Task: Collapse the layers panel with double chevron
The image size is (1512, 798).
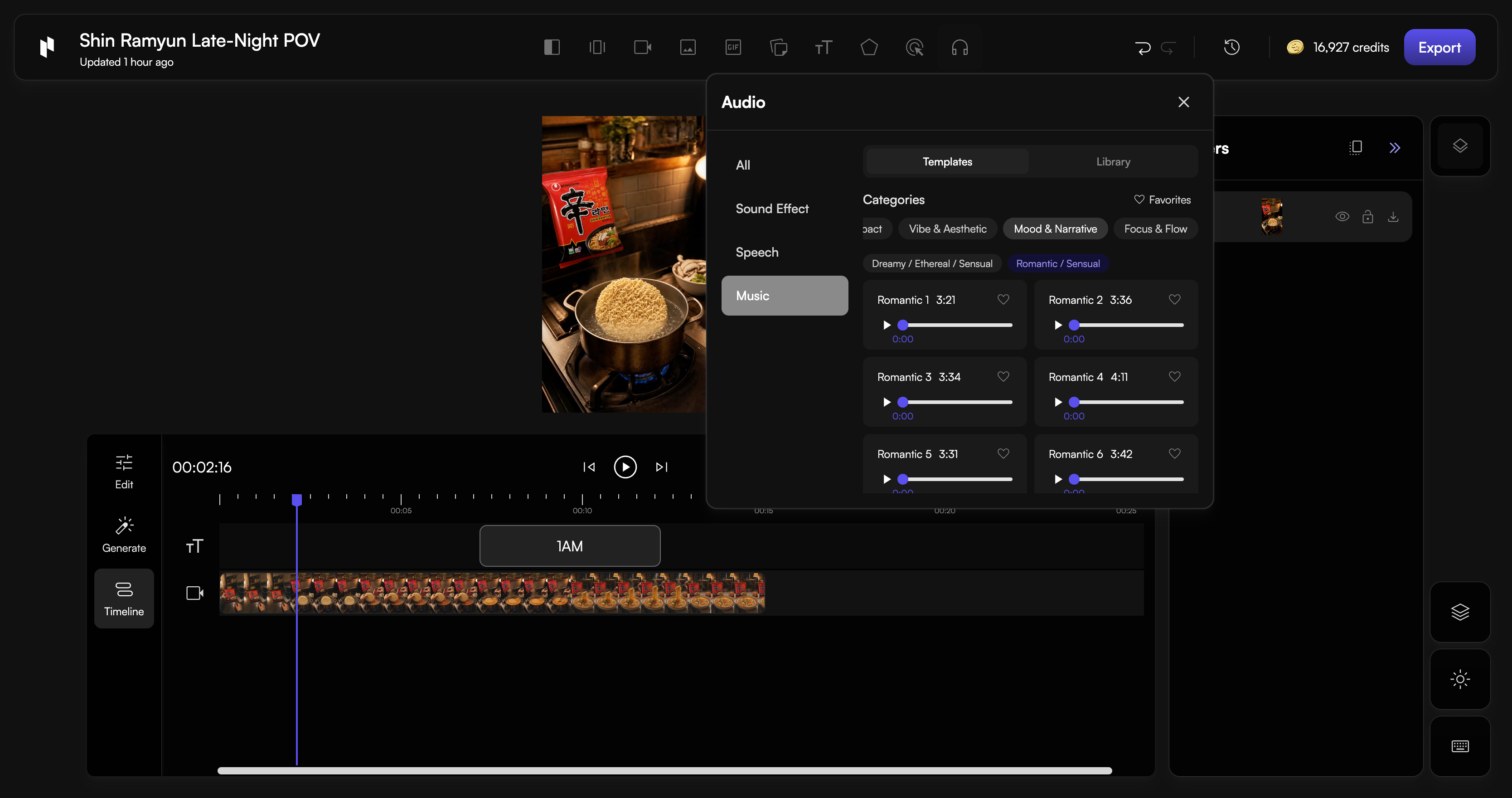Action: click(x=1395, y=147)
